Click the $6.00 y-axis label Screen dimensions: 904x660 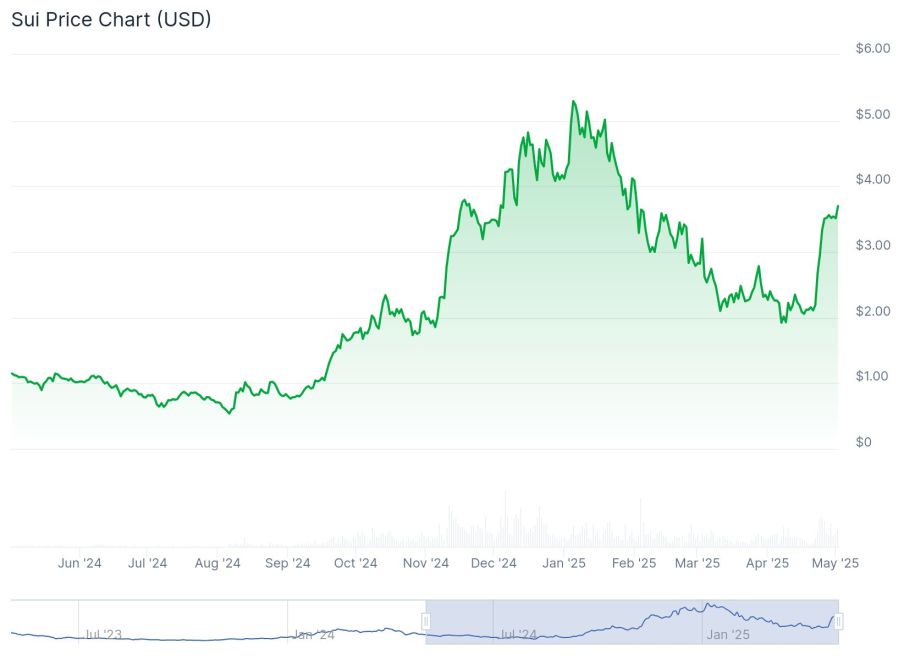(873, 48)
